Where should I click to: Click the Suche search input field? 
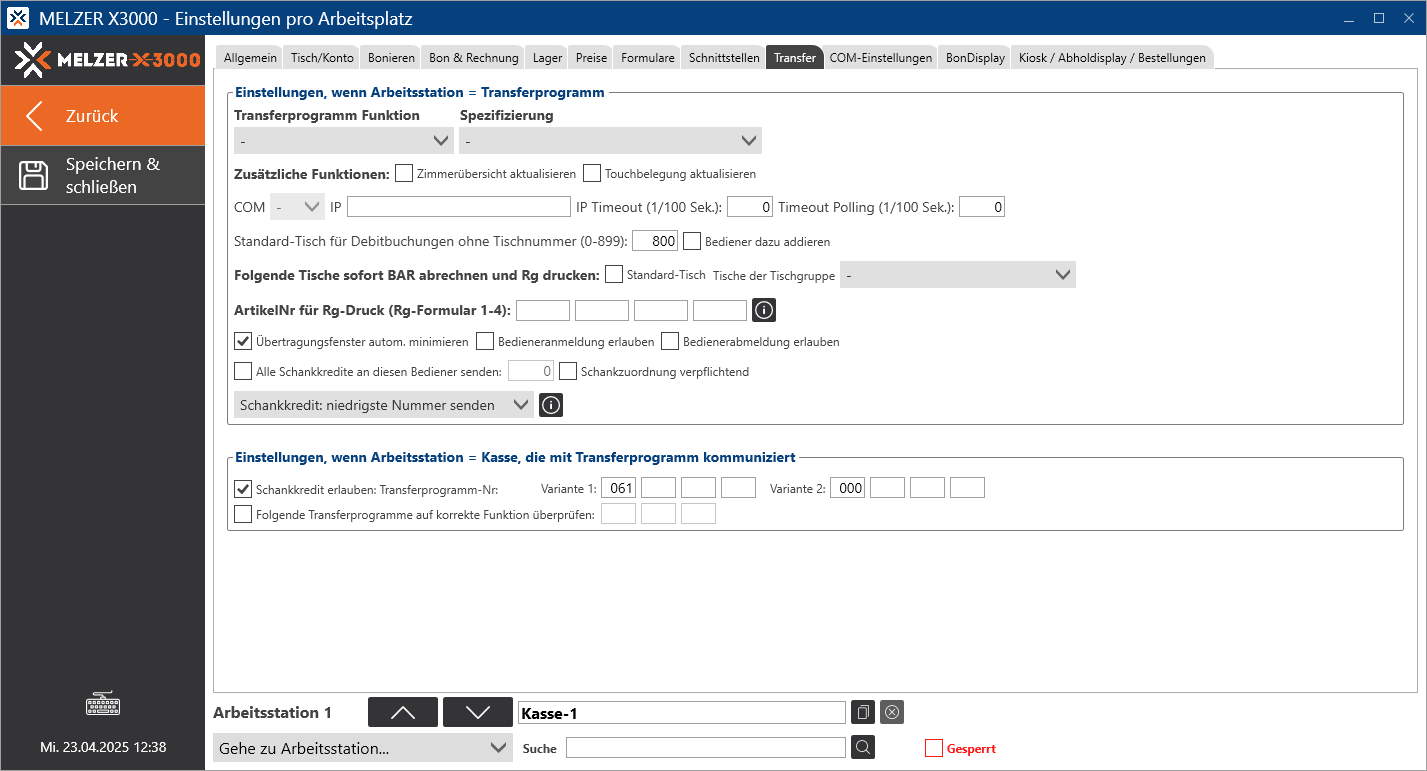[706, 748]
